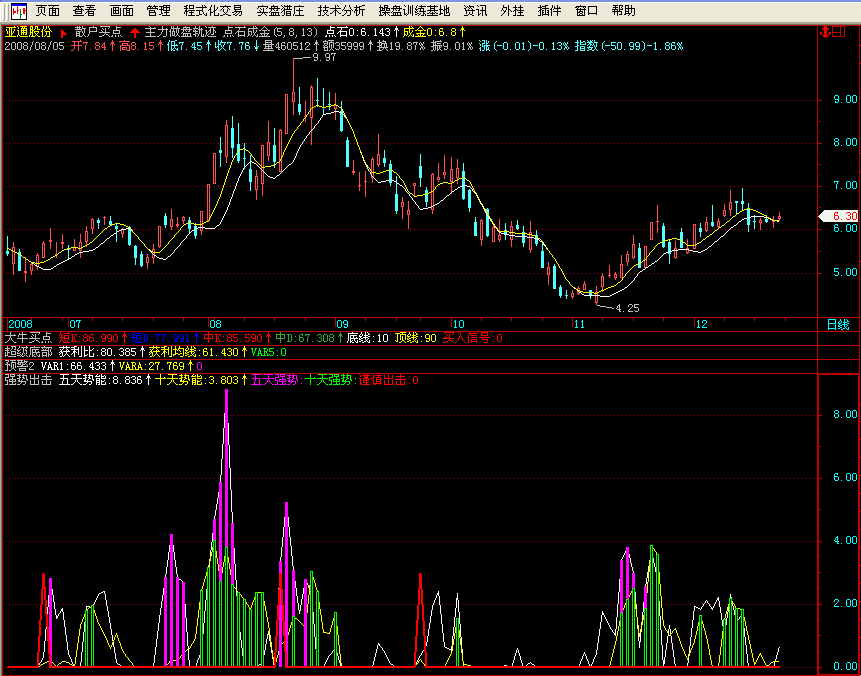Open the 实盘猎庄 menu

pos(280,11)
